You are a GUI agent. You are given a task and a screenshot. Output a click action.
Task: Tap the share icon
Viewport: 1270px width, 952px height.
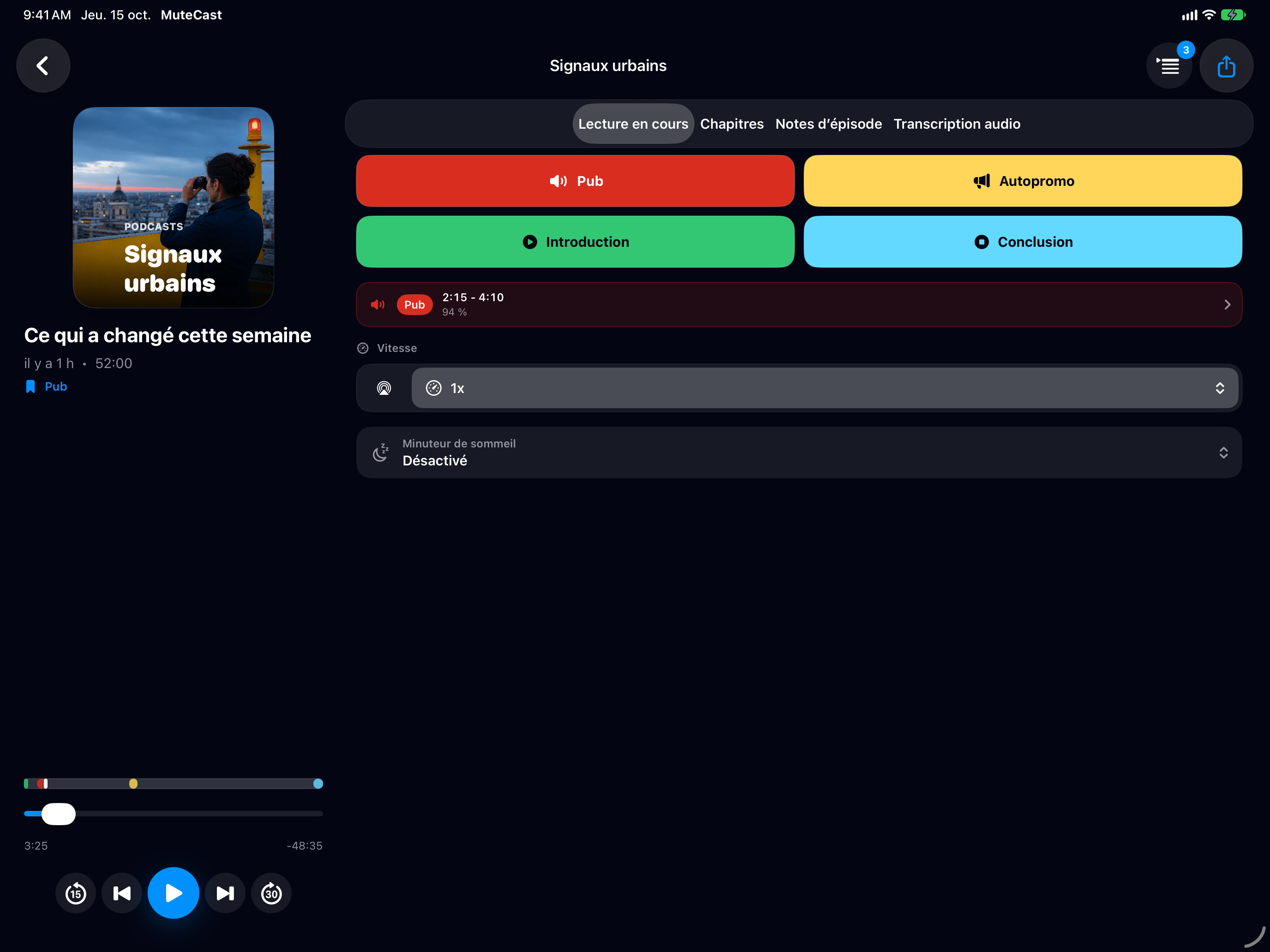pos(1226,65)
